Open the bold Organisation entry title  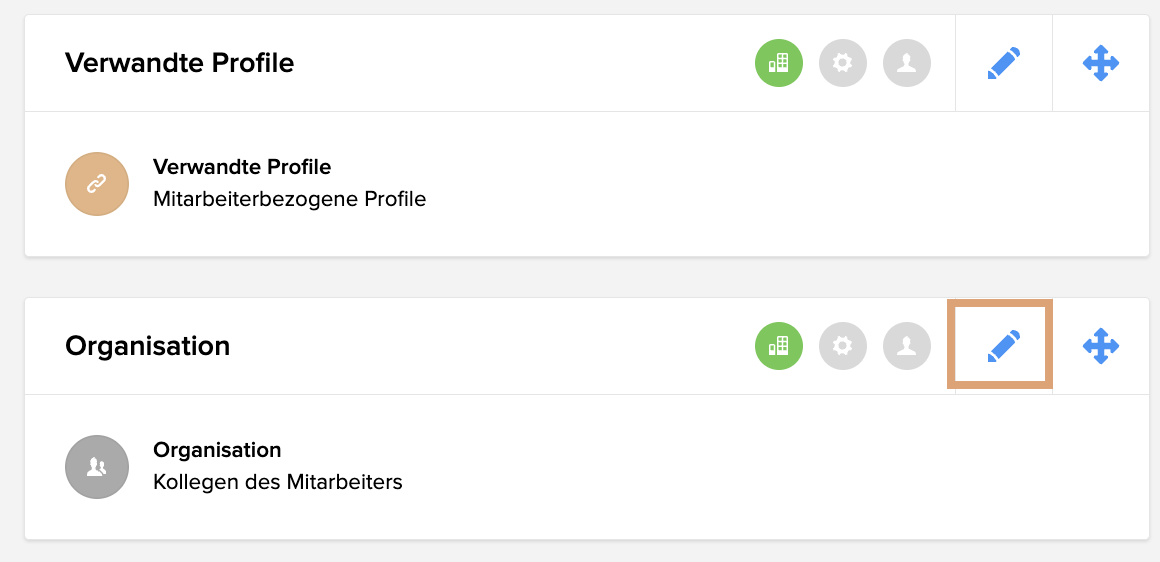point(217,450)
